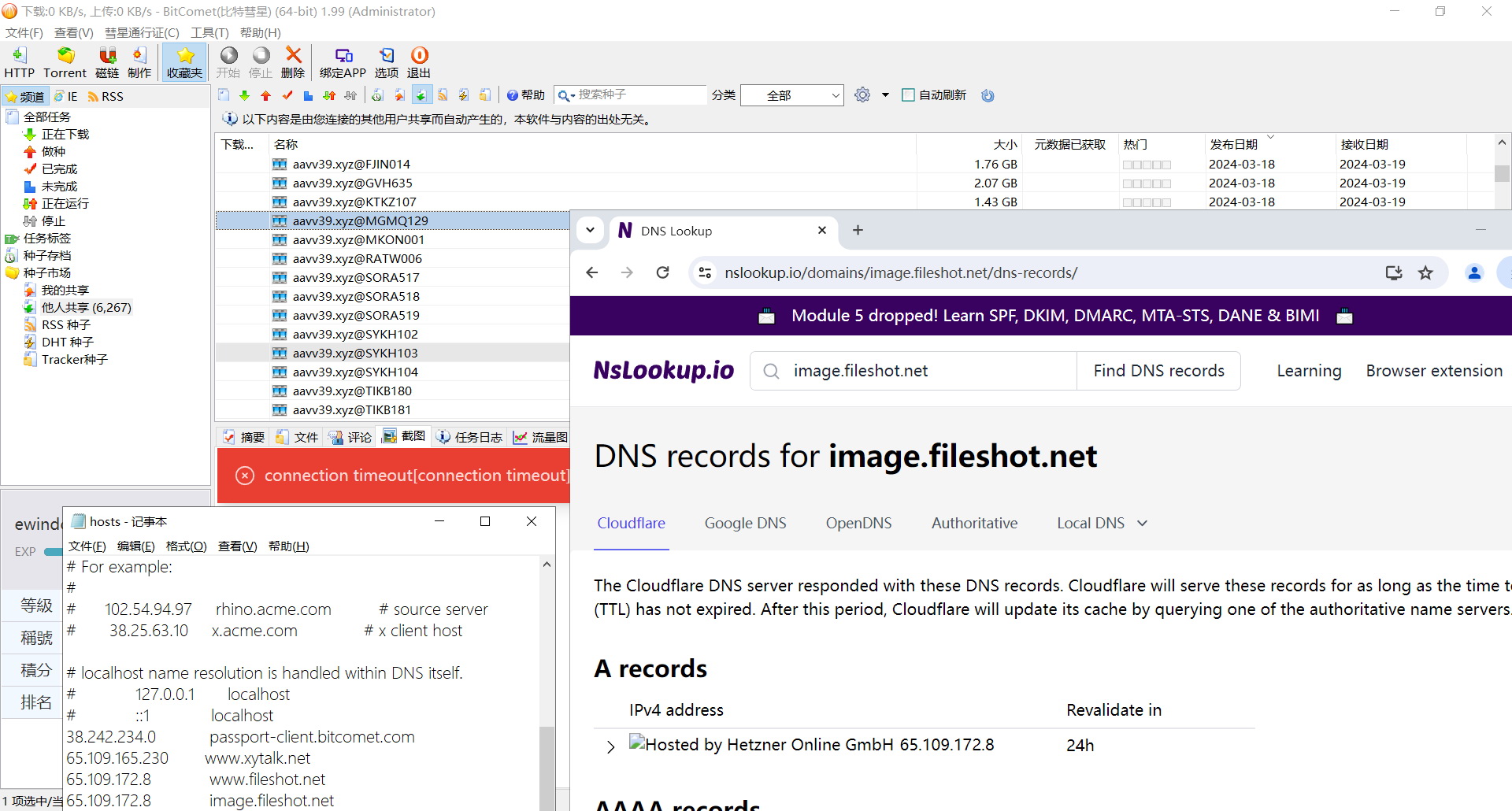The width and height of the screenshot is (1512, 811).
Task: Bookmark this page with the star icon
Action: click(1425, 272)
